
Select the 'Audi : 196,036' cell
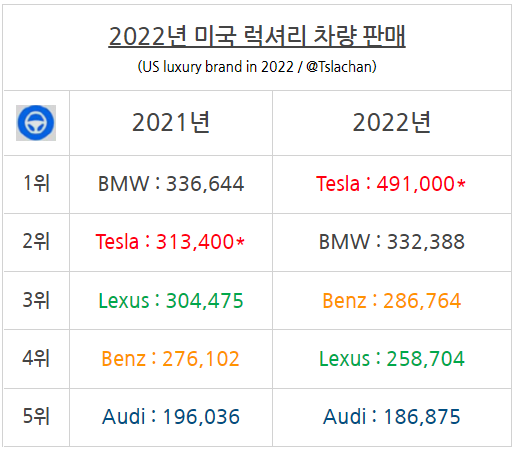tap(171, 417)
